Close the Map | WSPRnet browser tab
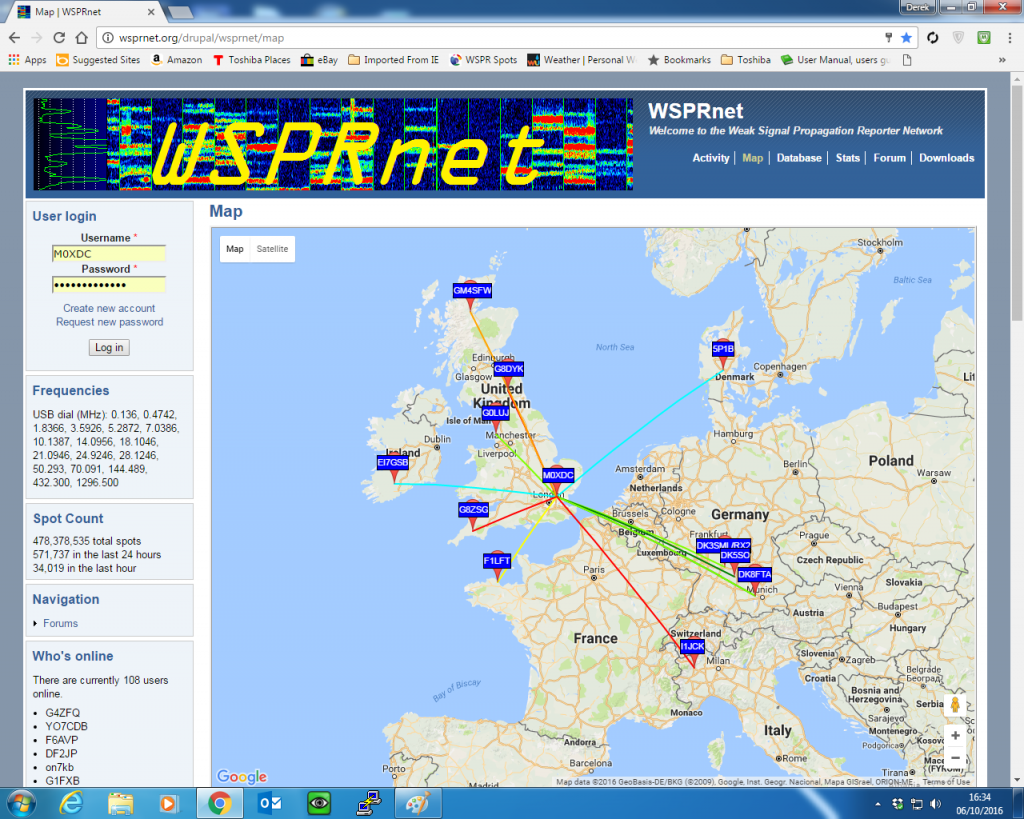The width and height of the screenshot is (1024, 819). coord(151,12)
